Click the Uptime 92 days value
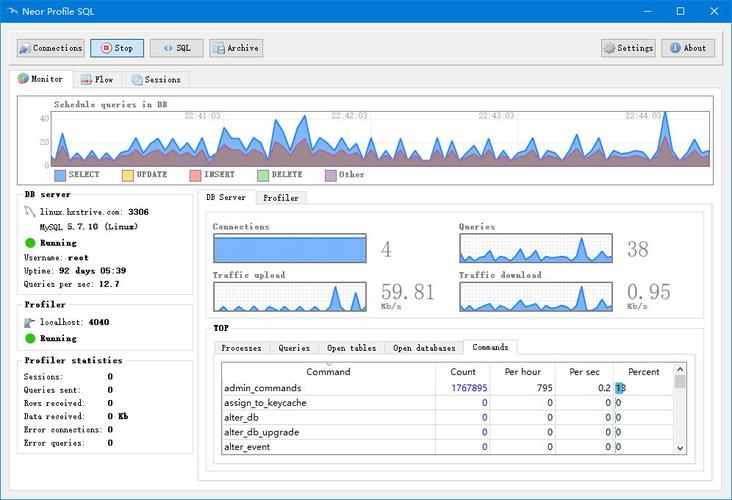The image size is (732, 500). [x=92, y=271]
